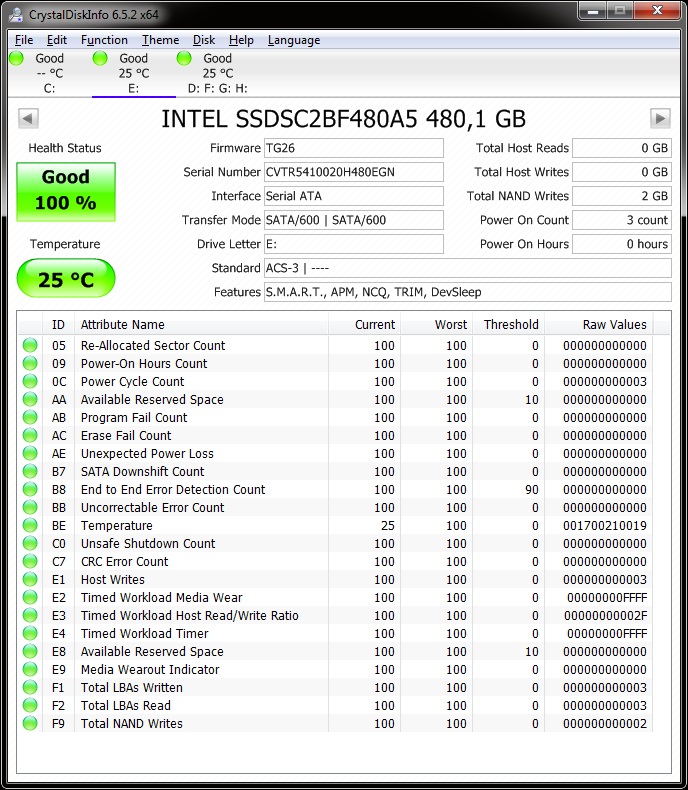Open the File menu
Screen dimensions: 688x790
[24, 40]
